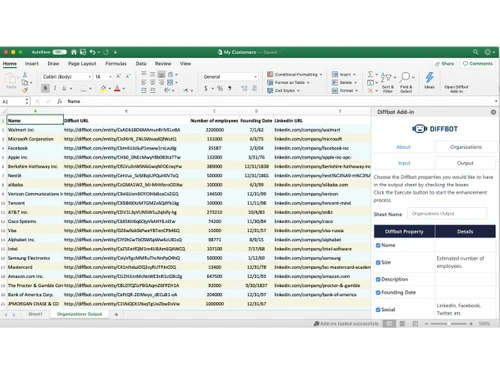Decrease font size with the smaller A icon

pos(128,76)
